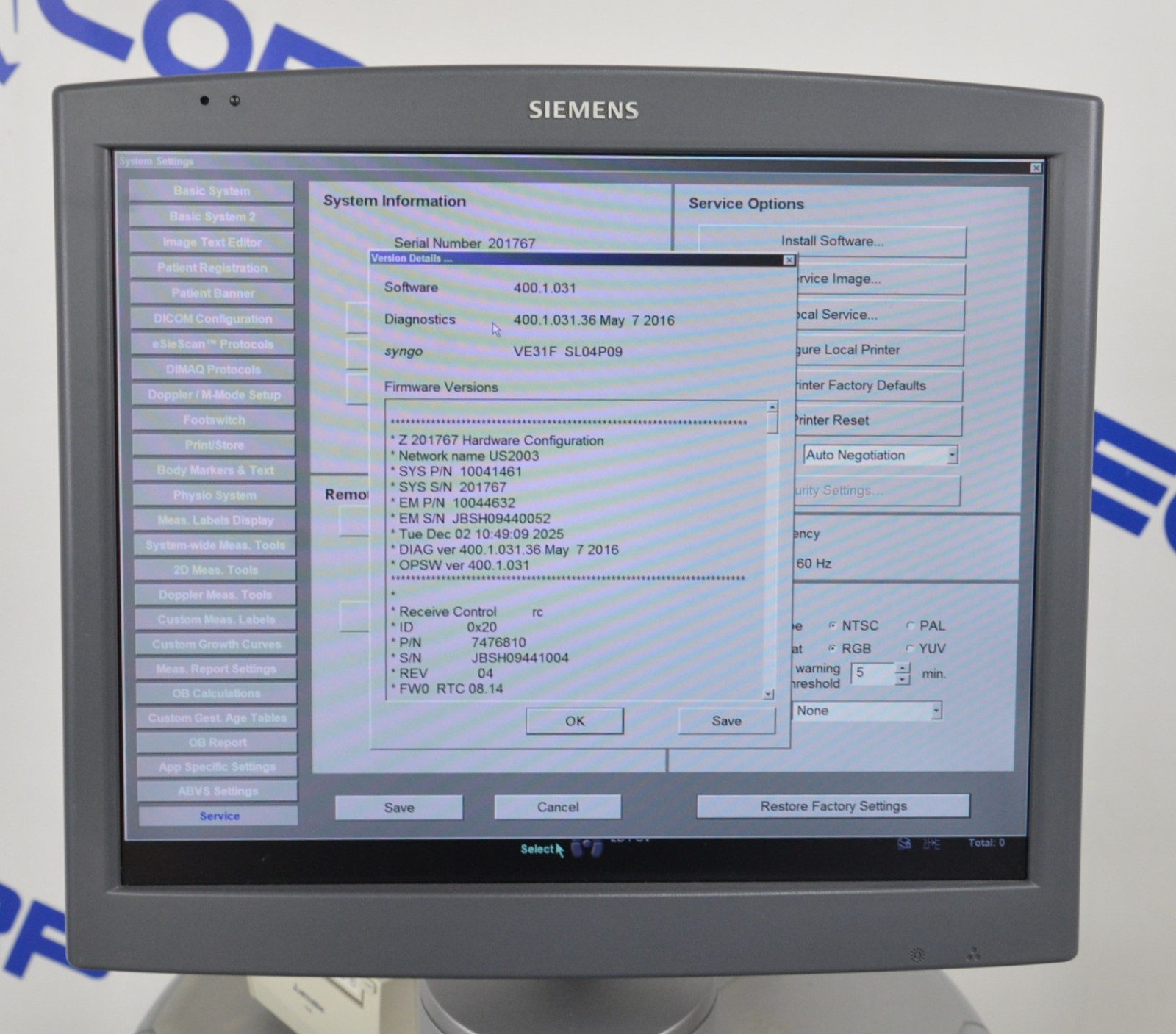This screenshot has width=1176, height=1034.
Task: Click the warning threshold value field
Action: tap(872, 673)
